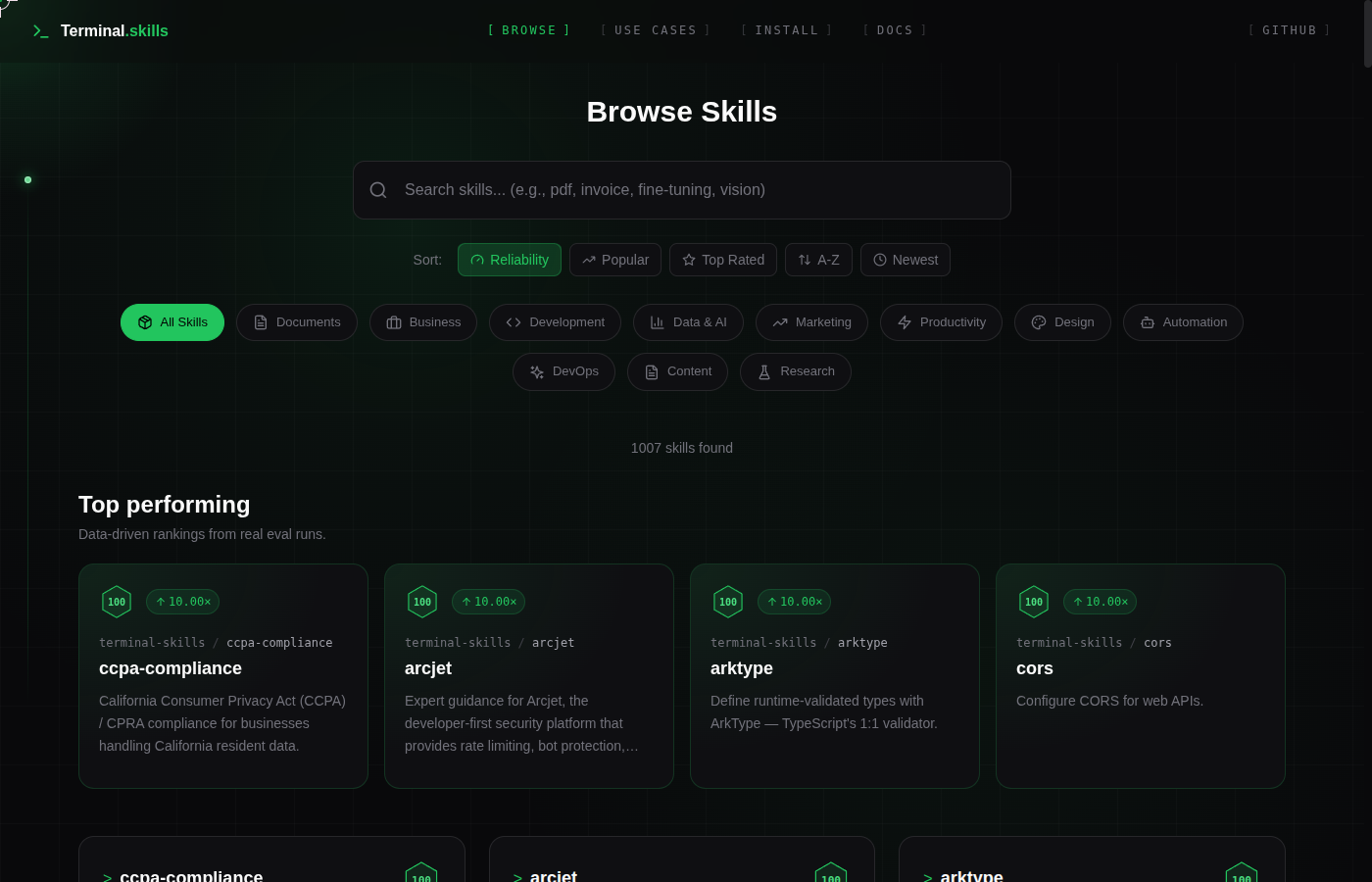Image resolution: width=1372 pixels, height=882 pixels.
Task: Sort skills alphabetically A-Z
Action: point(818,260)
